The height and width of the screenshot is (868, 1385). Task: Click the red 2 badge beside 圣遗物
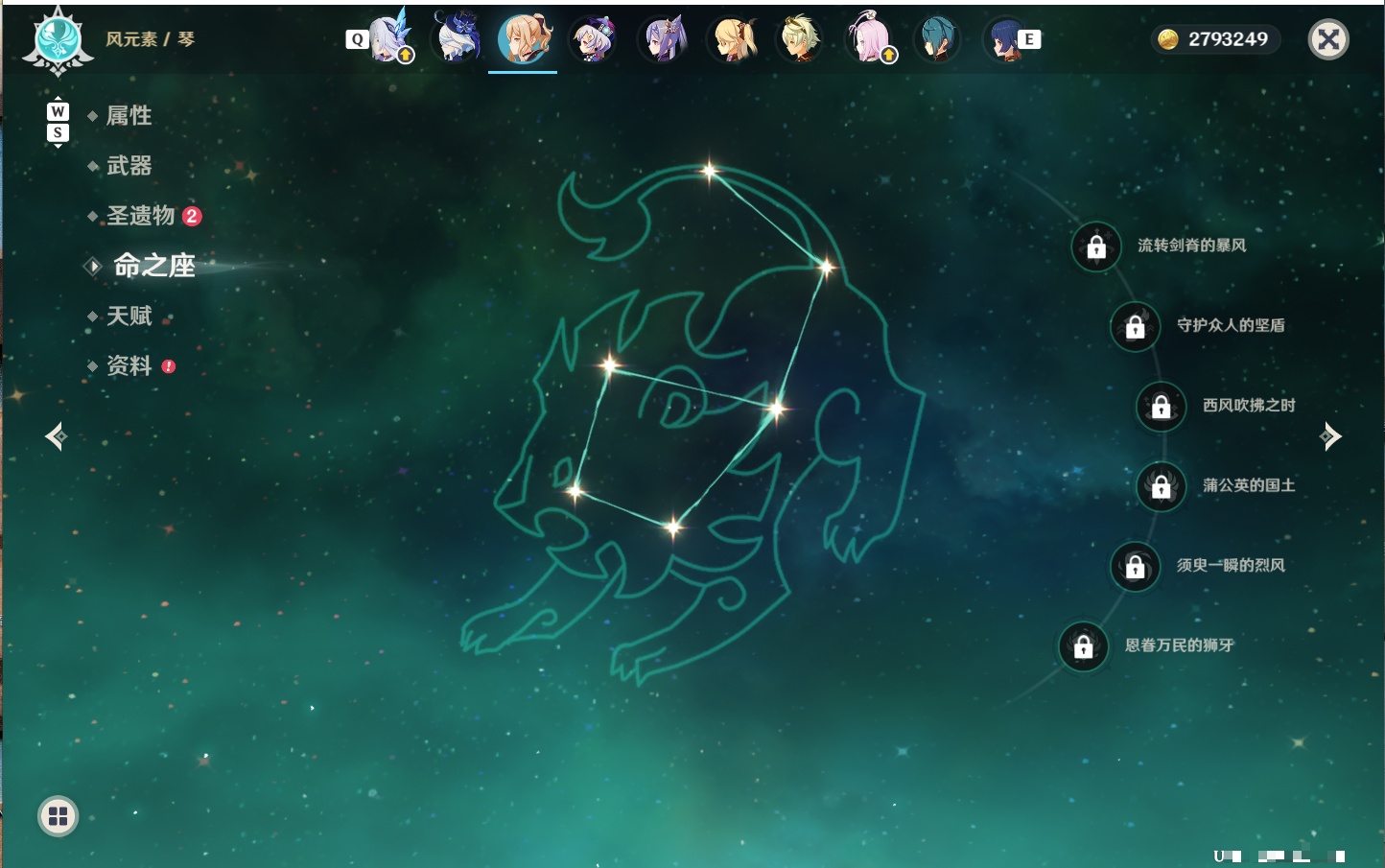tap(192, 216)
